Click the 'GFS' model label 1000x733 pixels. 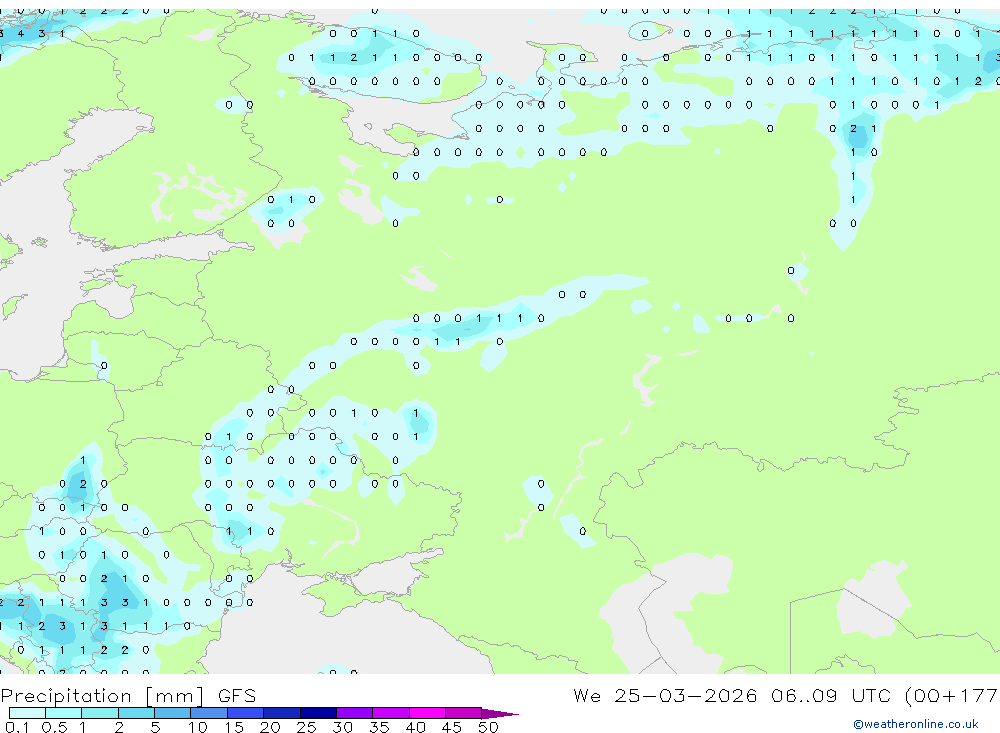point(237,695)
